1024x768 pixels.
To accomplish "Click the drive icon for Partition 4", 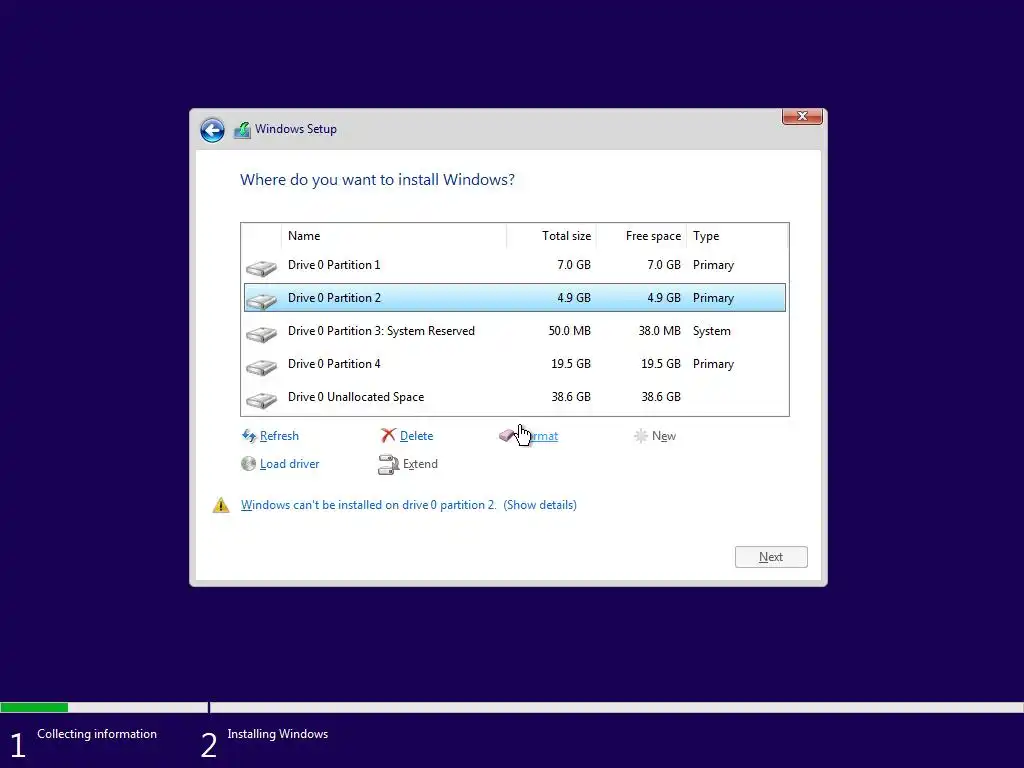I will click(261, 367).
